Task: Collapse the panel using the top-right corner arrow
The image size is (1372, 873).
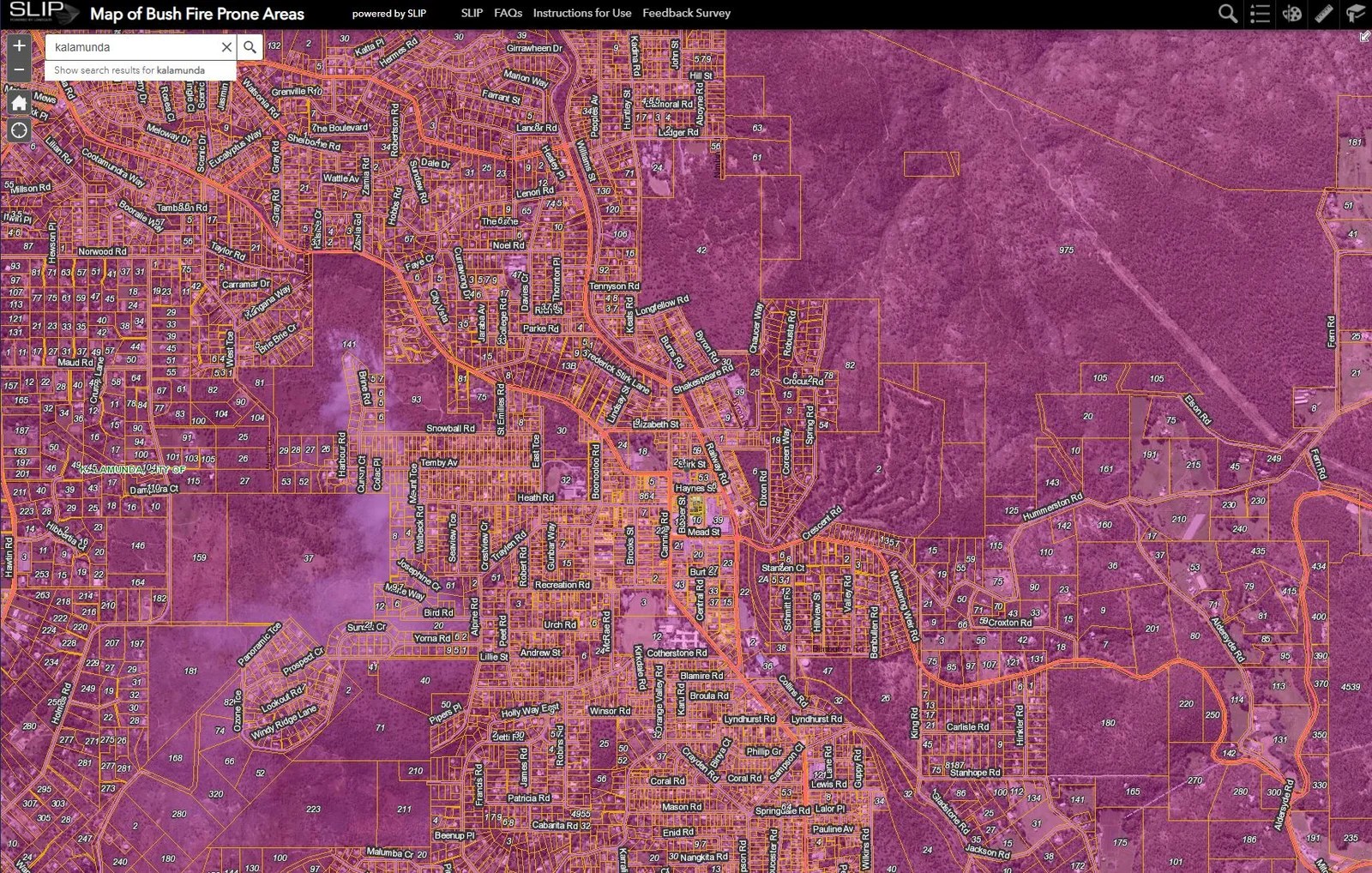Action: tap(1366, 36)
